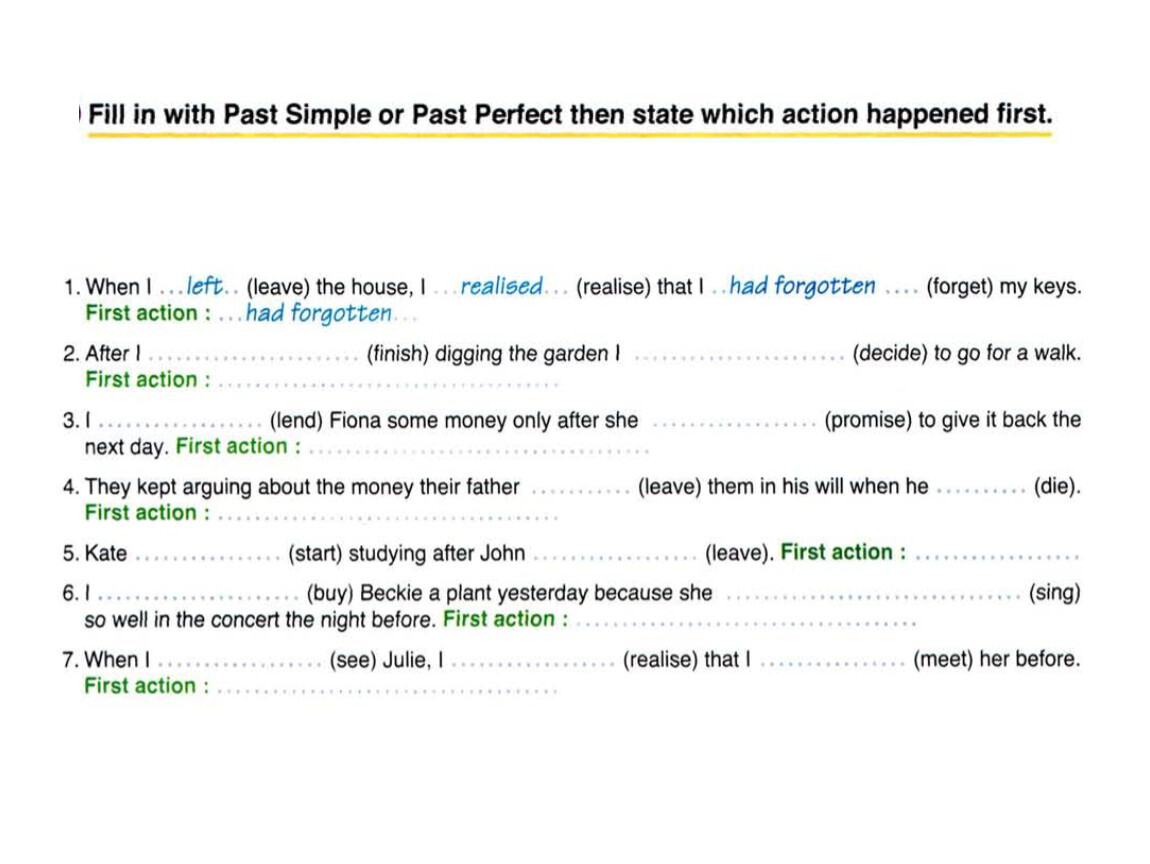Viewport: 1150px width, 864px height.
Task: Click the First action blank under sentence 7
Action: [387, 688]
